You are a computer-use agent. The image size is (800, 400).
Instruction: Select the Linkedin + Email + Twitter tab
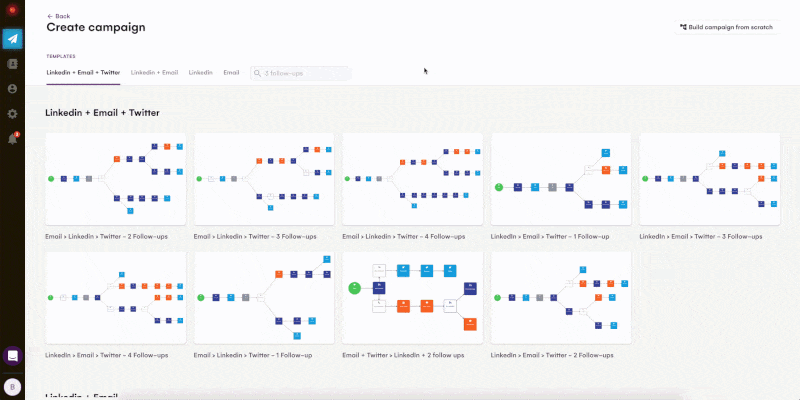[x=83, y=72]
